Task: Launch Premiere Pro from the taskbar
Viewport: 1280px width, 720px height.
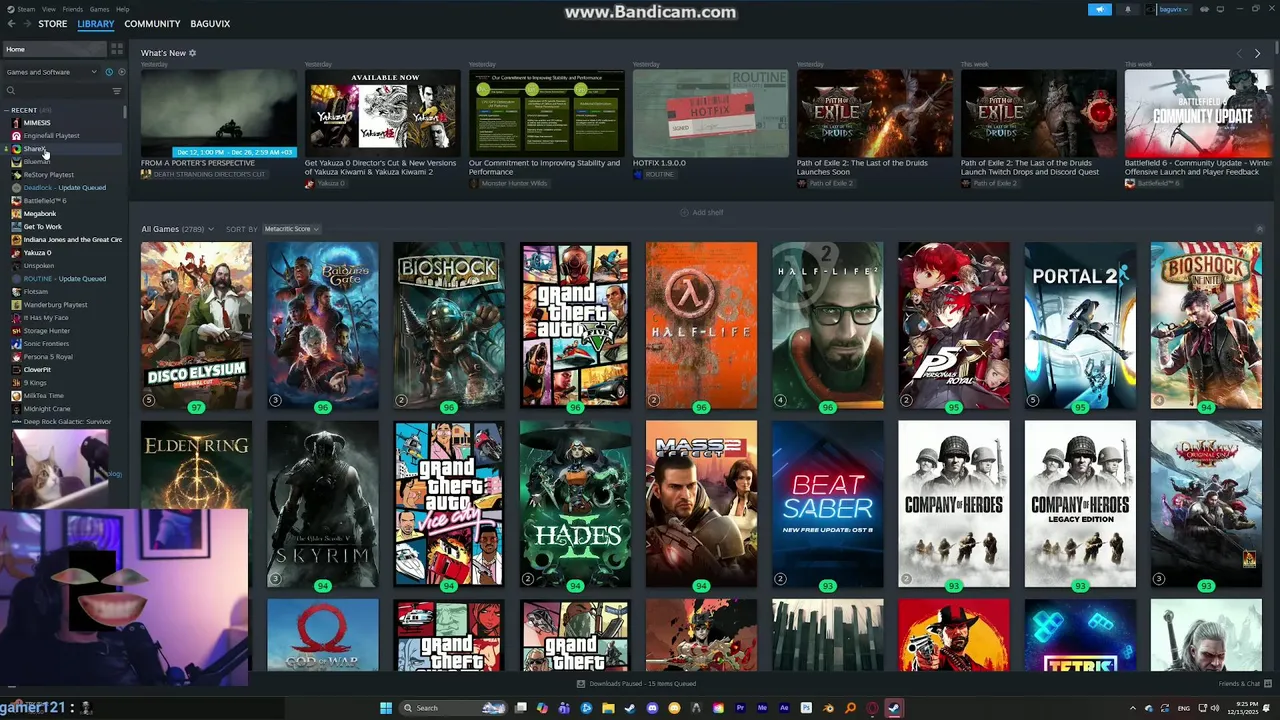Action: click(740, 708)
